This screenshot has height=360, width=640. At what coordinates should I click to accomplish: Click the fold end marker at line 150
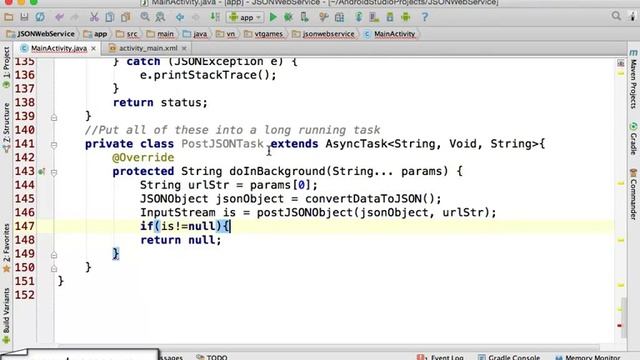54,269
